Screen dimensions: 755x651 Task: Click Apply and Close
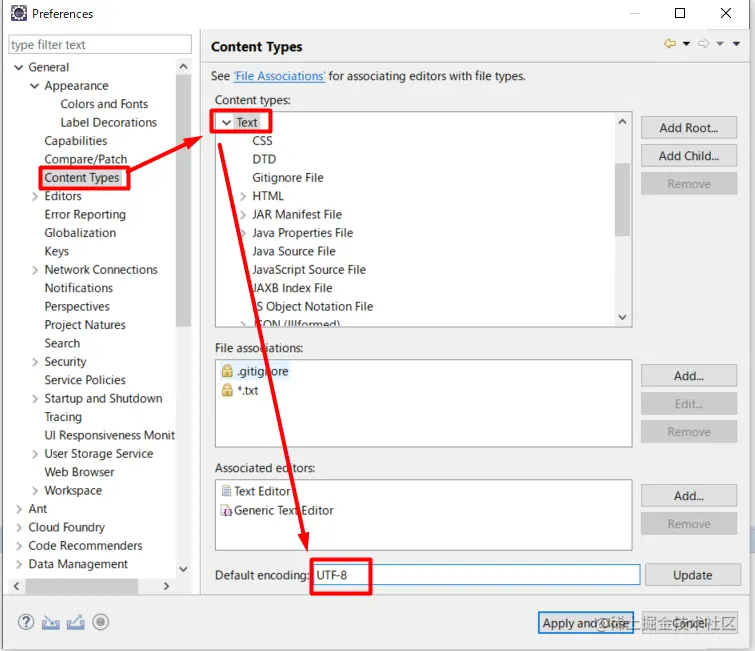[x=586, y=623]
